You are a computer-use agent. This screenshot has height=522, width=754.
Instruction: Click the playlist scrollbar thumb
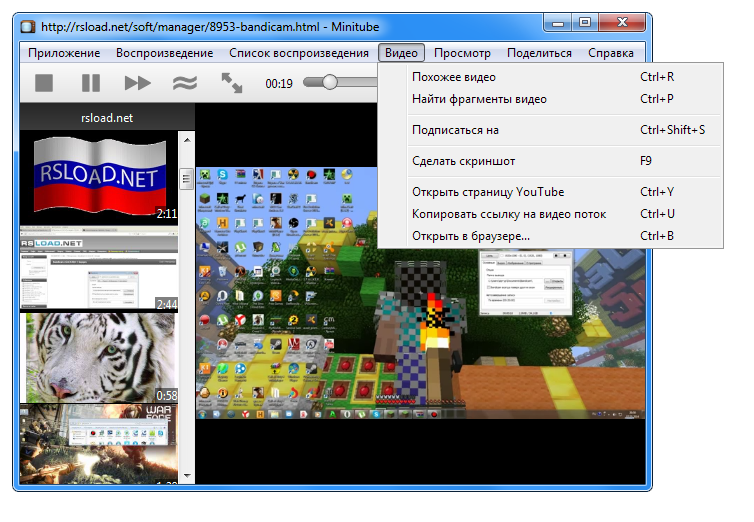click(x=186, y=179)
